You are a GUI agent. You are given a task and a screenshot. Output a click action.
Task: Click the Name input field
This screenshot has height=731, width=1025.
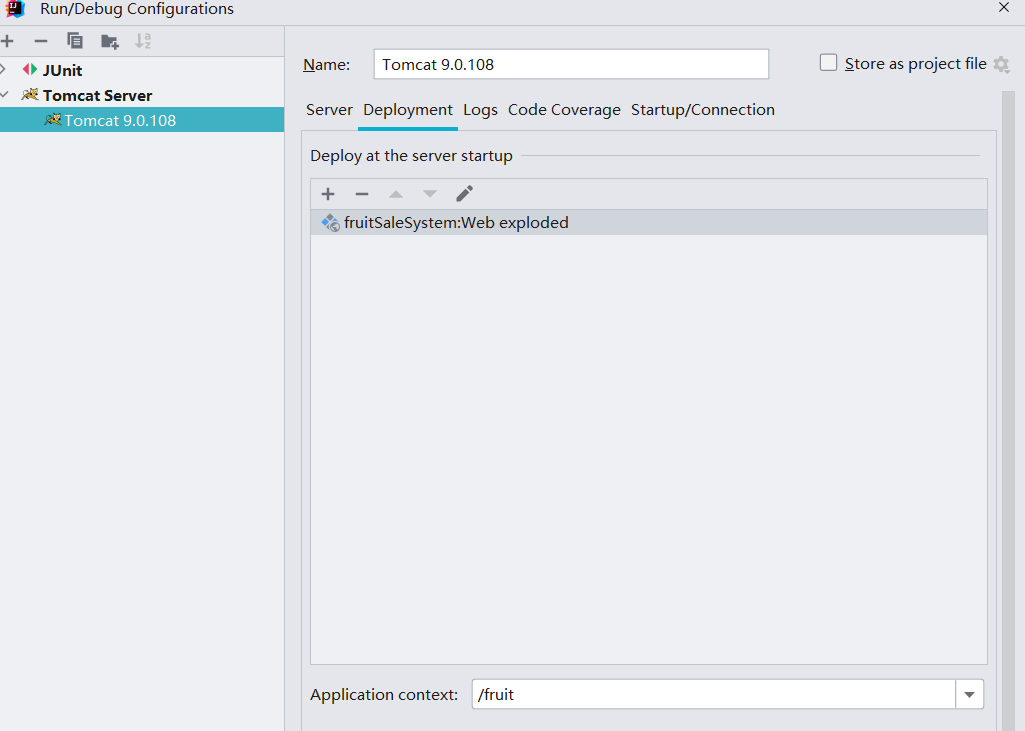click(570, 64)
